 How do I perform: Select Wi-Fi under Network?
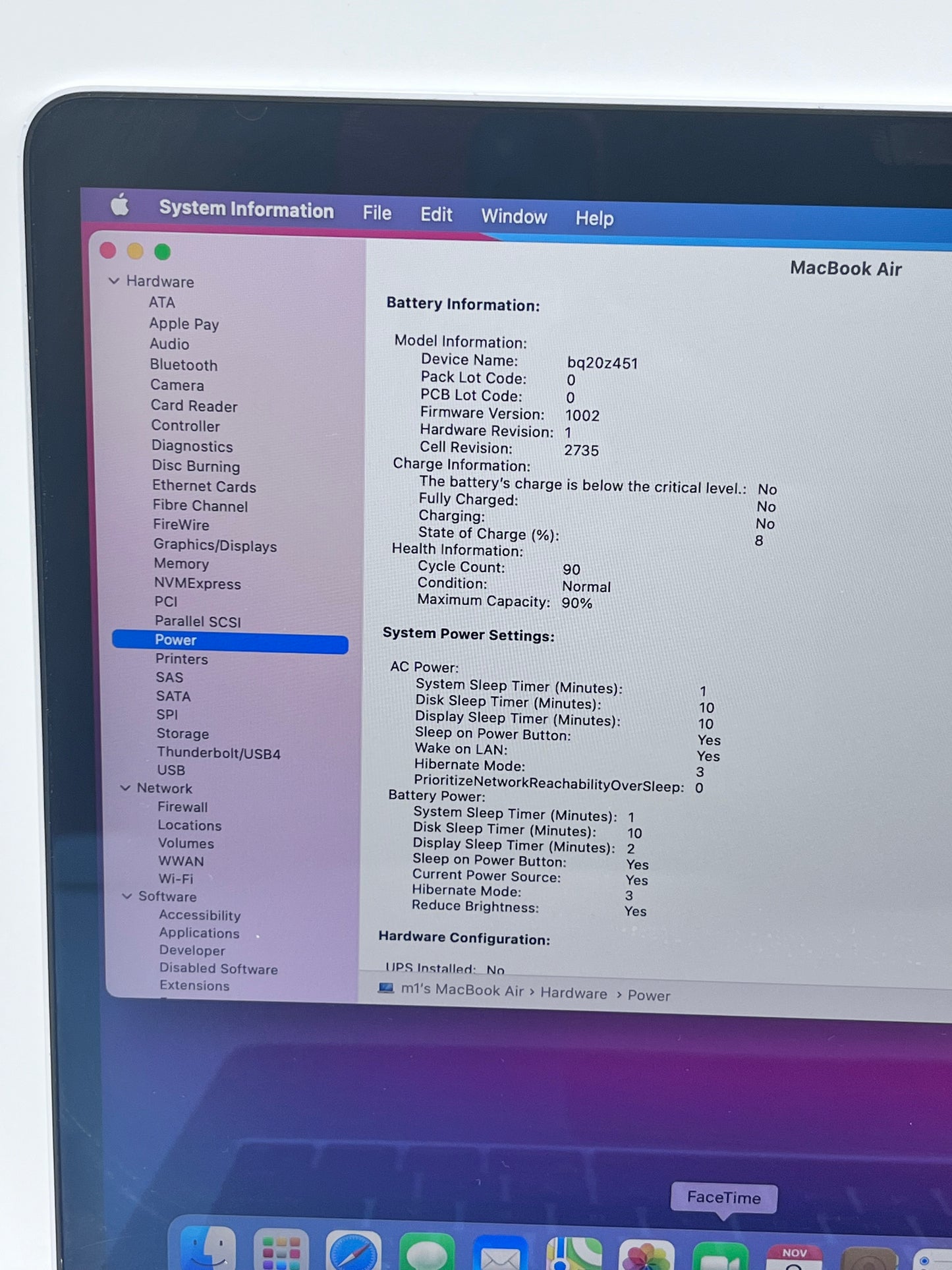click(176, 879)
